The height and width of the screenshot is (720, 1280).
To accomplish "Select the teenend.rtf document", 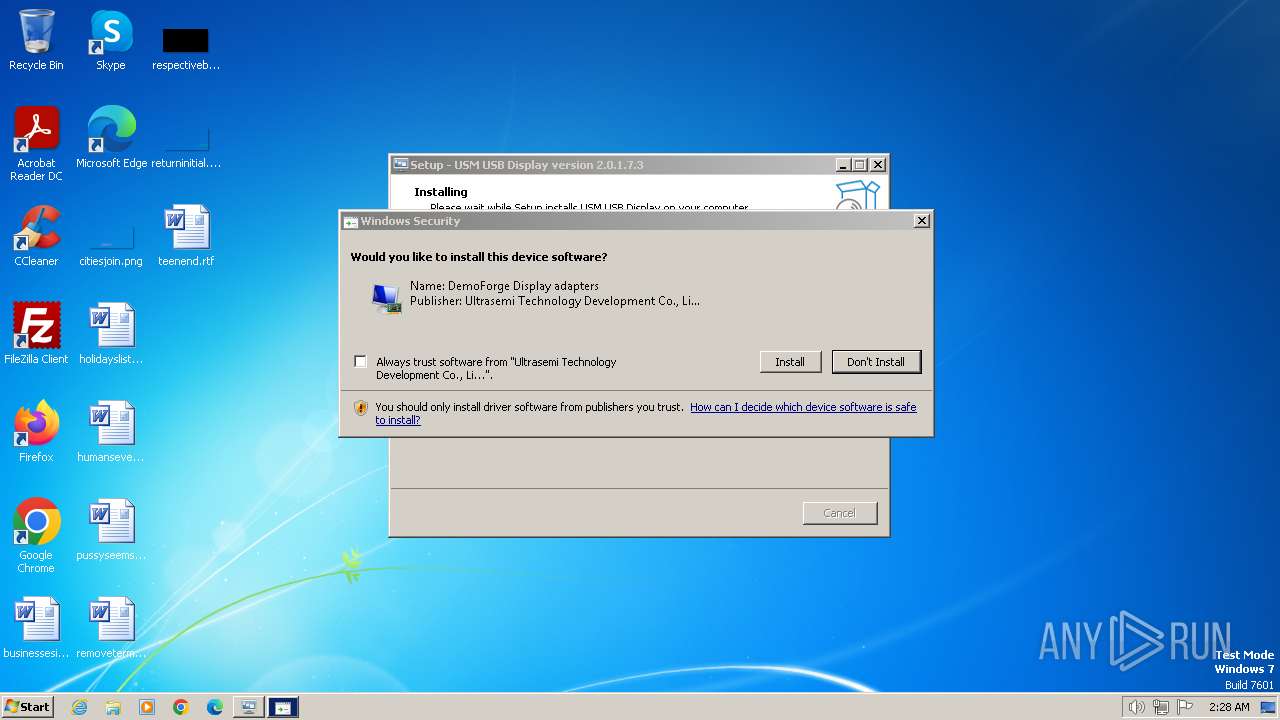I will tap(186, 236).
